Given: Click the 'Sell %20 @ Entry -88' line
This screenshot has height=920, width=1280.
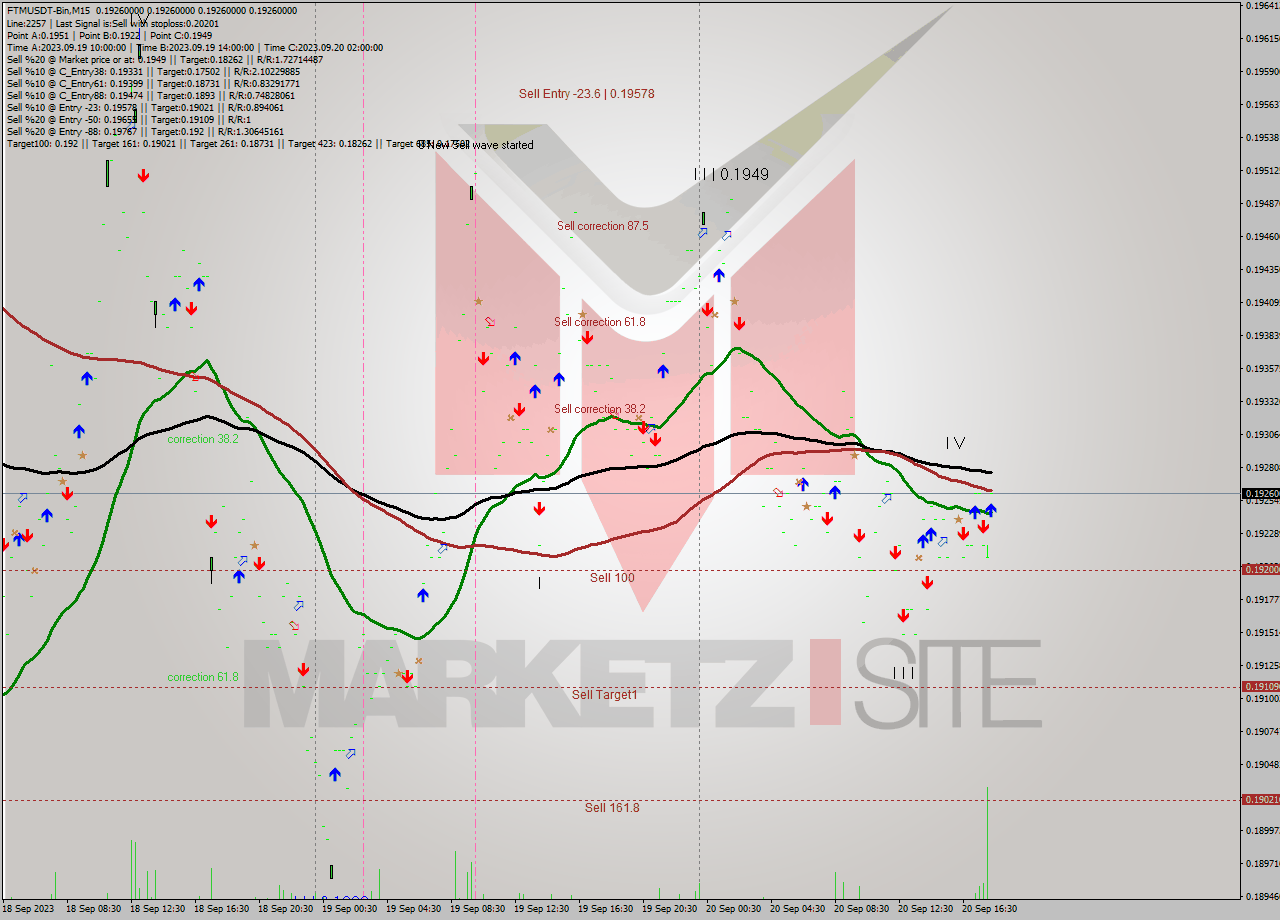Looking at the screenshot, I should (145, 131).
